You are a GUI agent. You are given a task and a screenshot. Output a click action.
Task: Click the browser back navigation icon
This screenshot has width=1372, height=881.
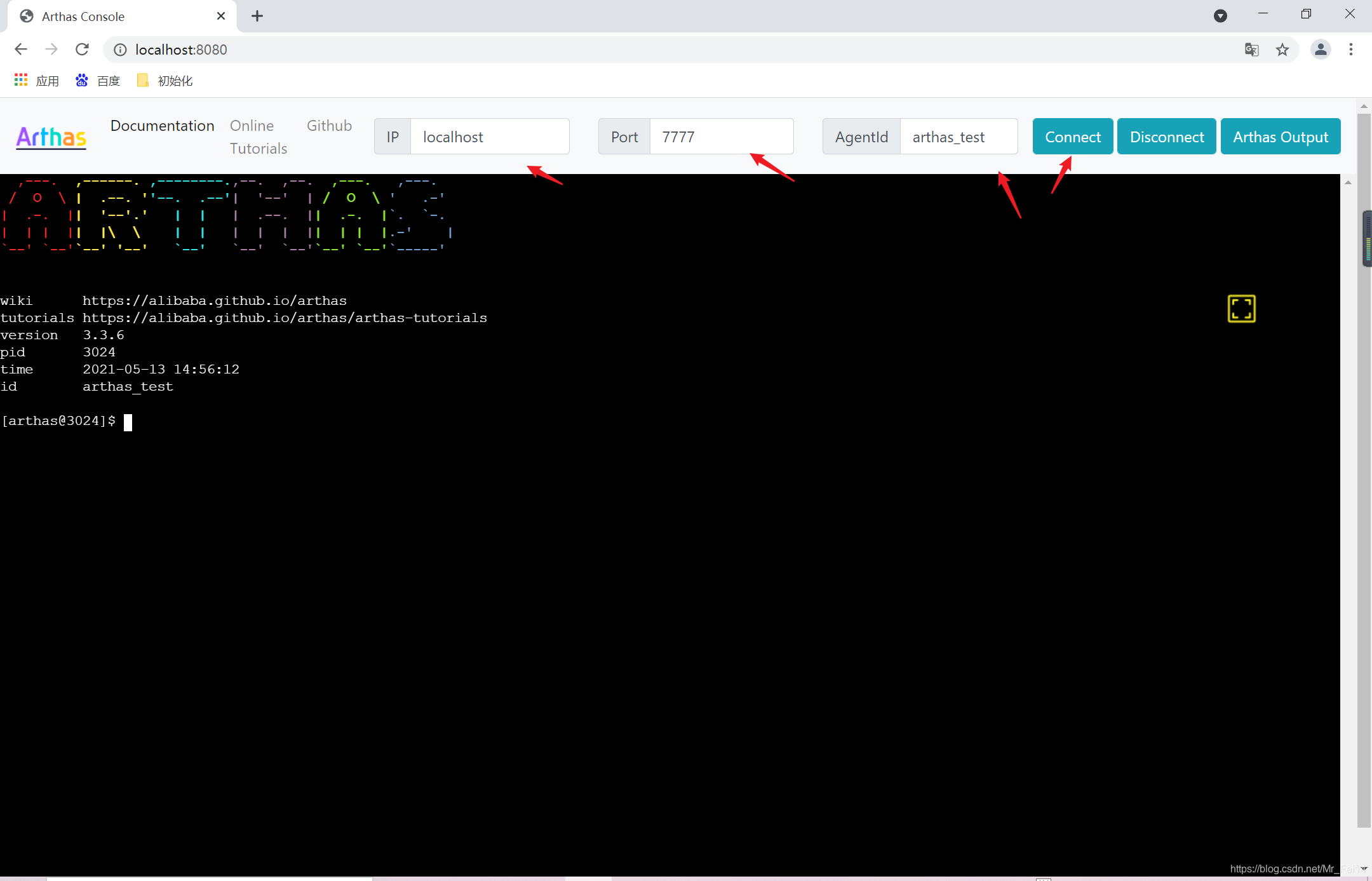20,49
